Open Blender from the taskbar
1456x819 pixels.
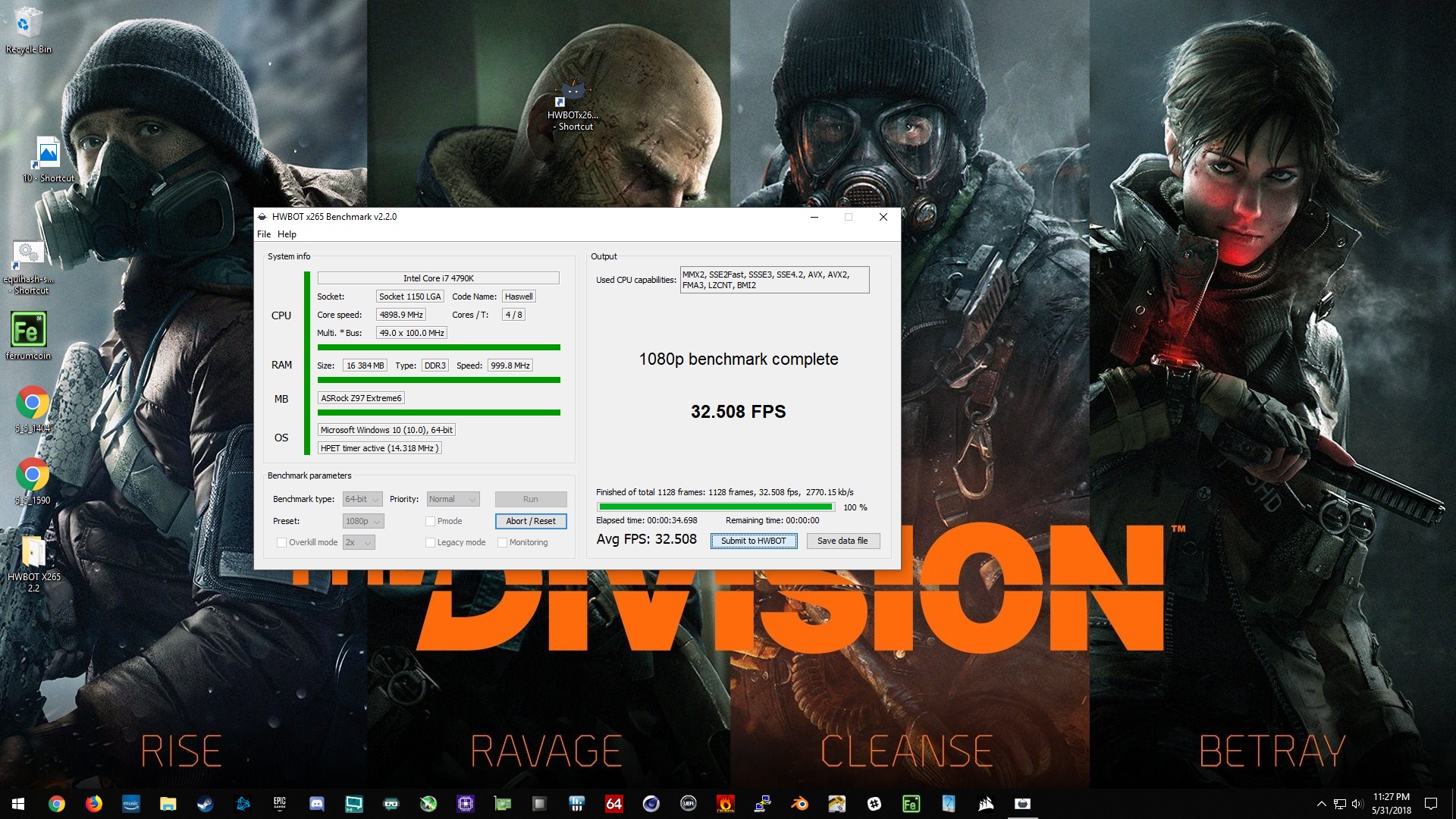click(x=799, y=804)
